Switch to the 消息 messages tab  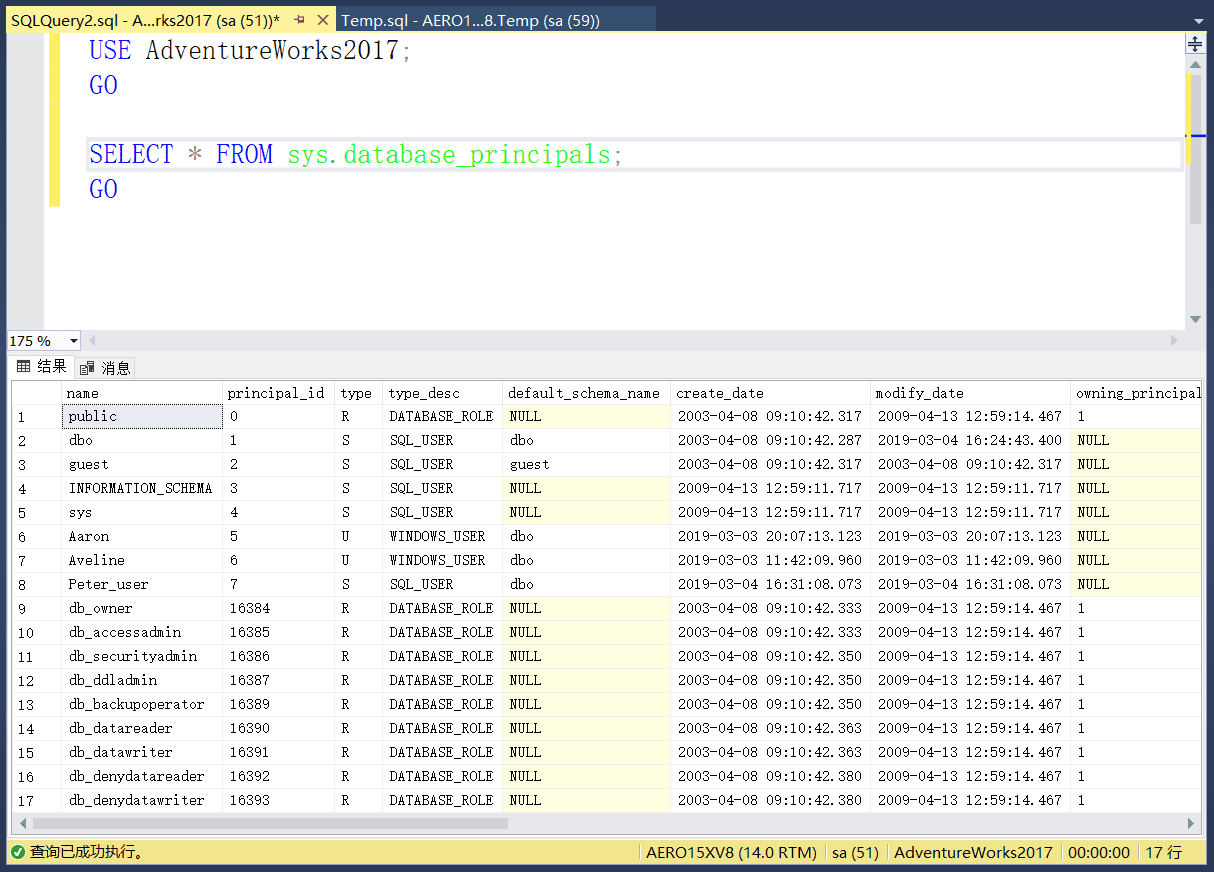pos(106,368)
